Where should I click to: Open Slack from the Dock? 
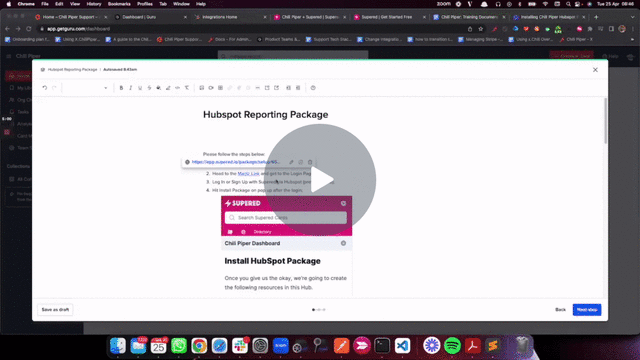240,346
